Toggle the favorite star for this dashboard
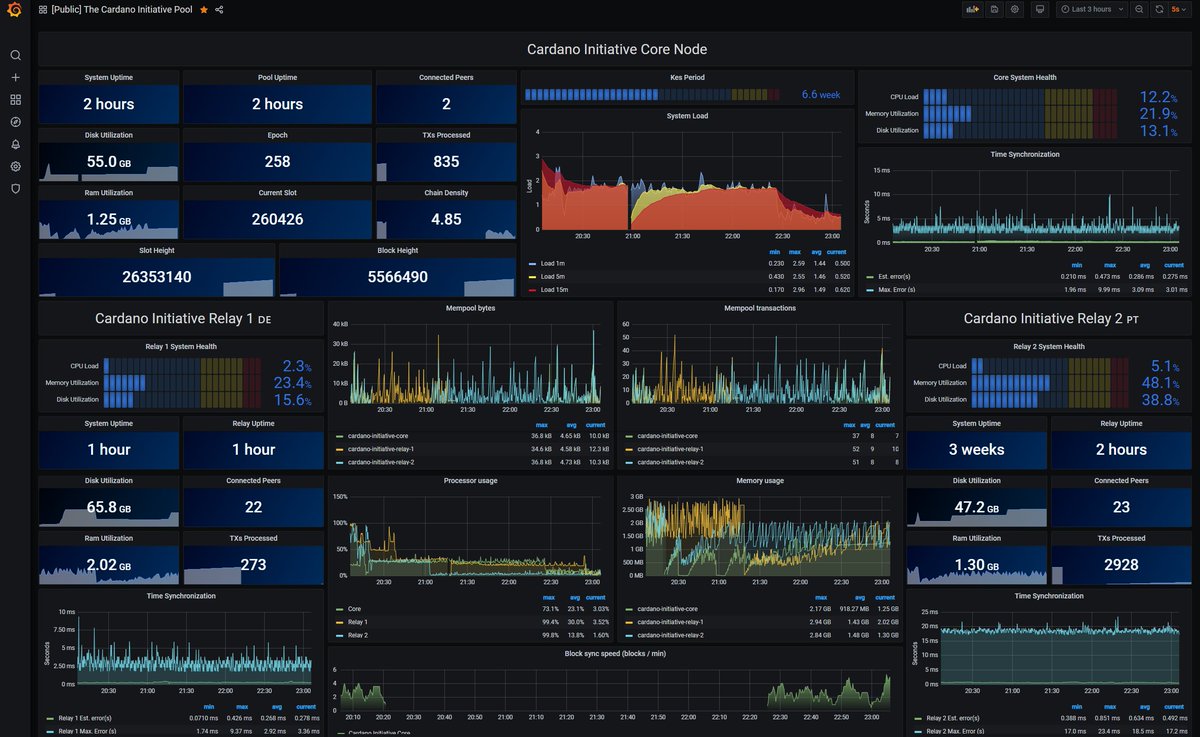Viewport: 1200px width, 737px height. 204,9
